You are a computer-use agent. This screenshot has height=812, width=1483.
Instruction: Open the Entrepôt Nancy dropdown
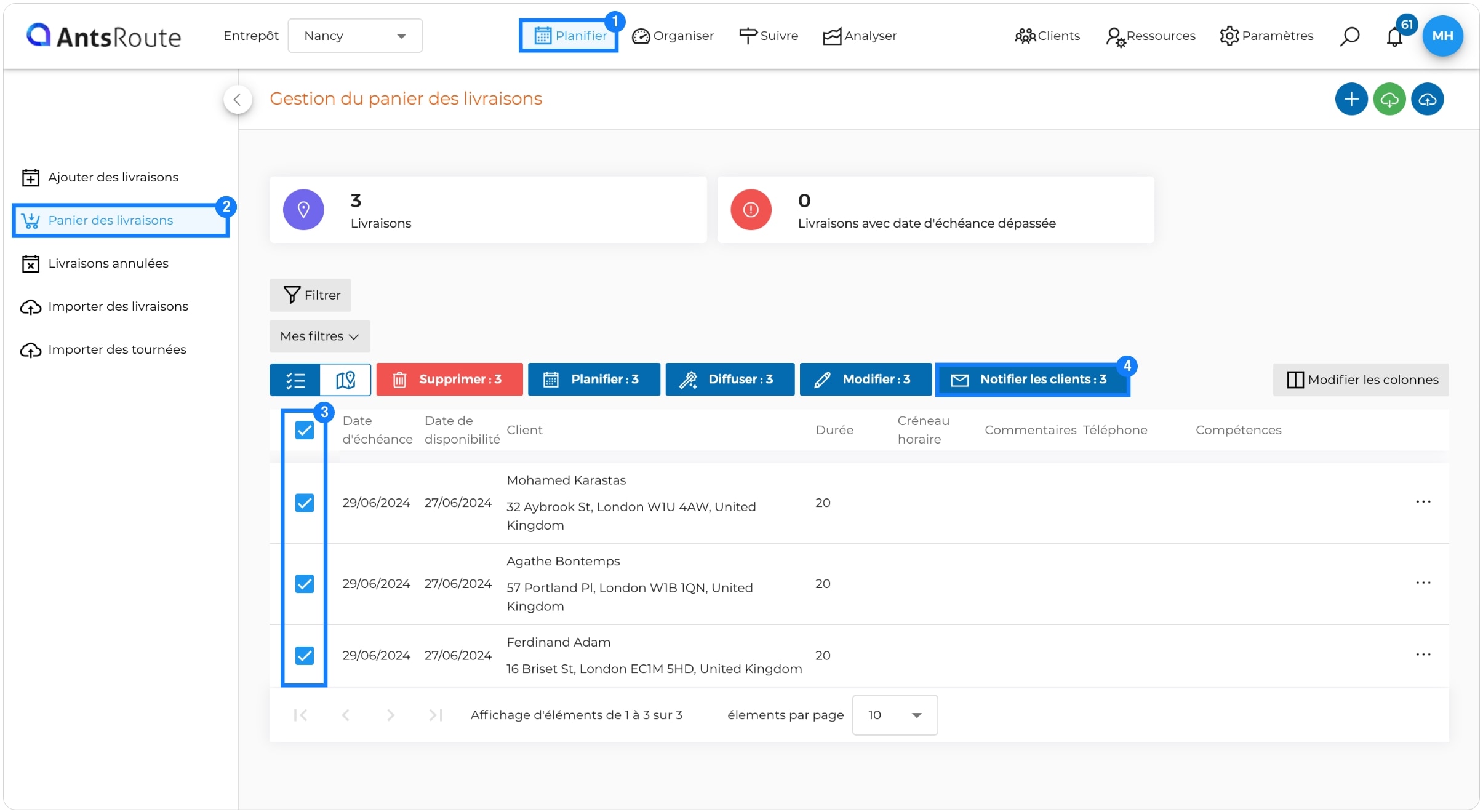point(355,36)
